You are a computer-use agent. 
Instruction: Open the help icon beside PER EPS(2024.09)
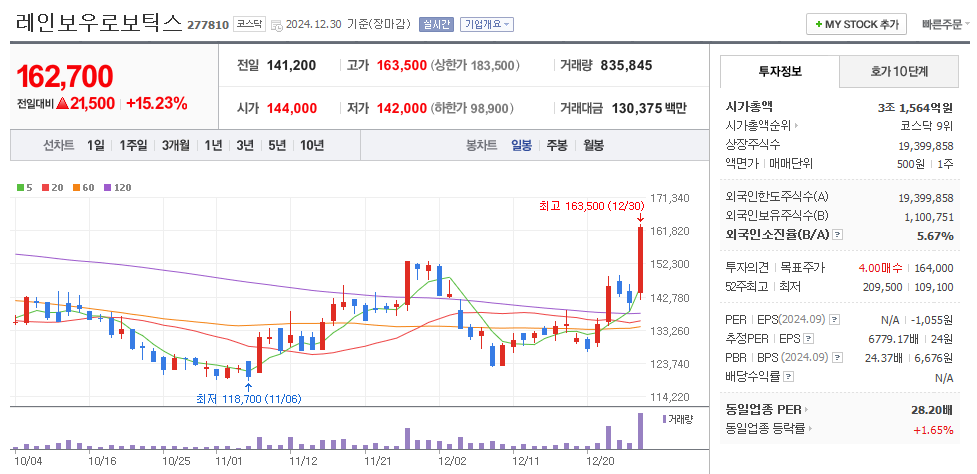click(x=834, y=320)
